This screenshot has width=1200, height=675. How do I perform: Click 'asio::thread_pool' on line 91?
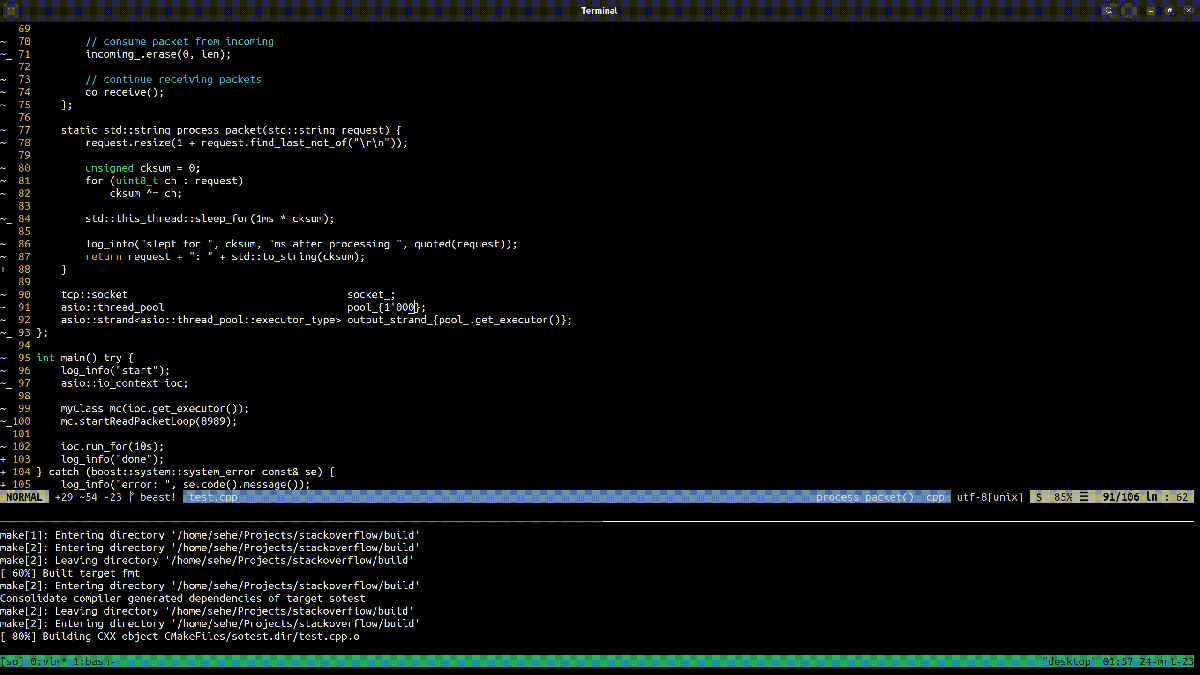click(x=112, y=308)
